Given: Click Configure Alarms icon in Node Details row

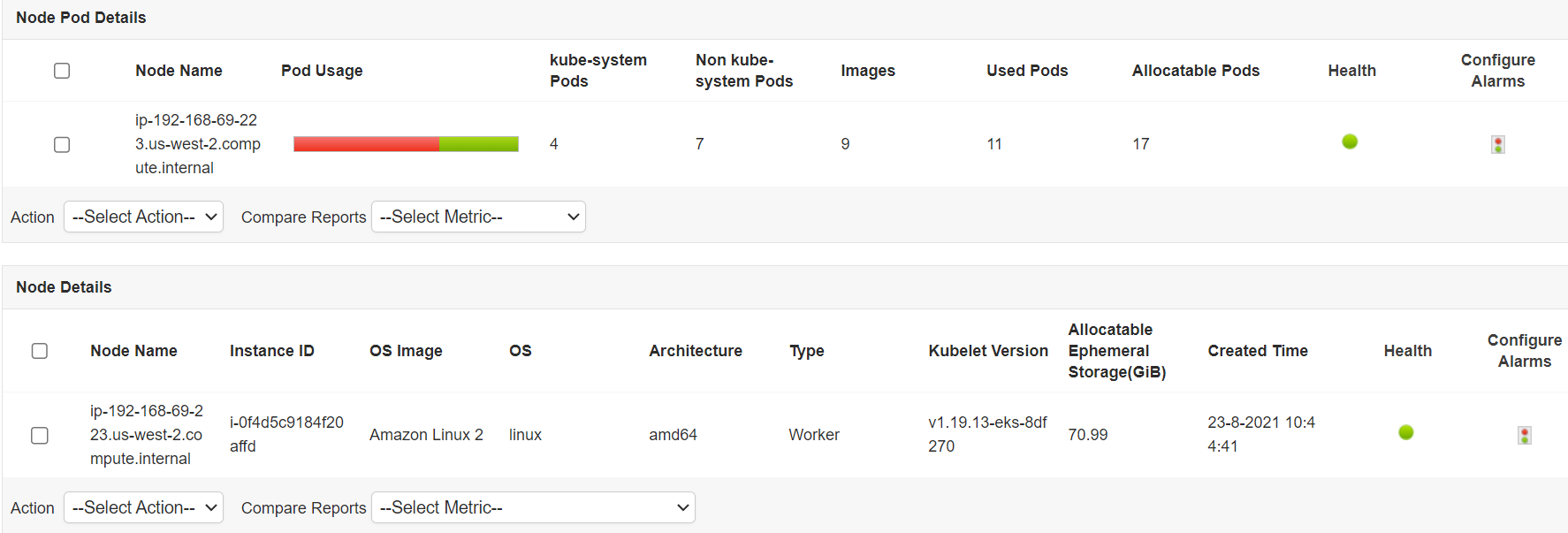Looking at the screenshot, I should pos(1524,435).
